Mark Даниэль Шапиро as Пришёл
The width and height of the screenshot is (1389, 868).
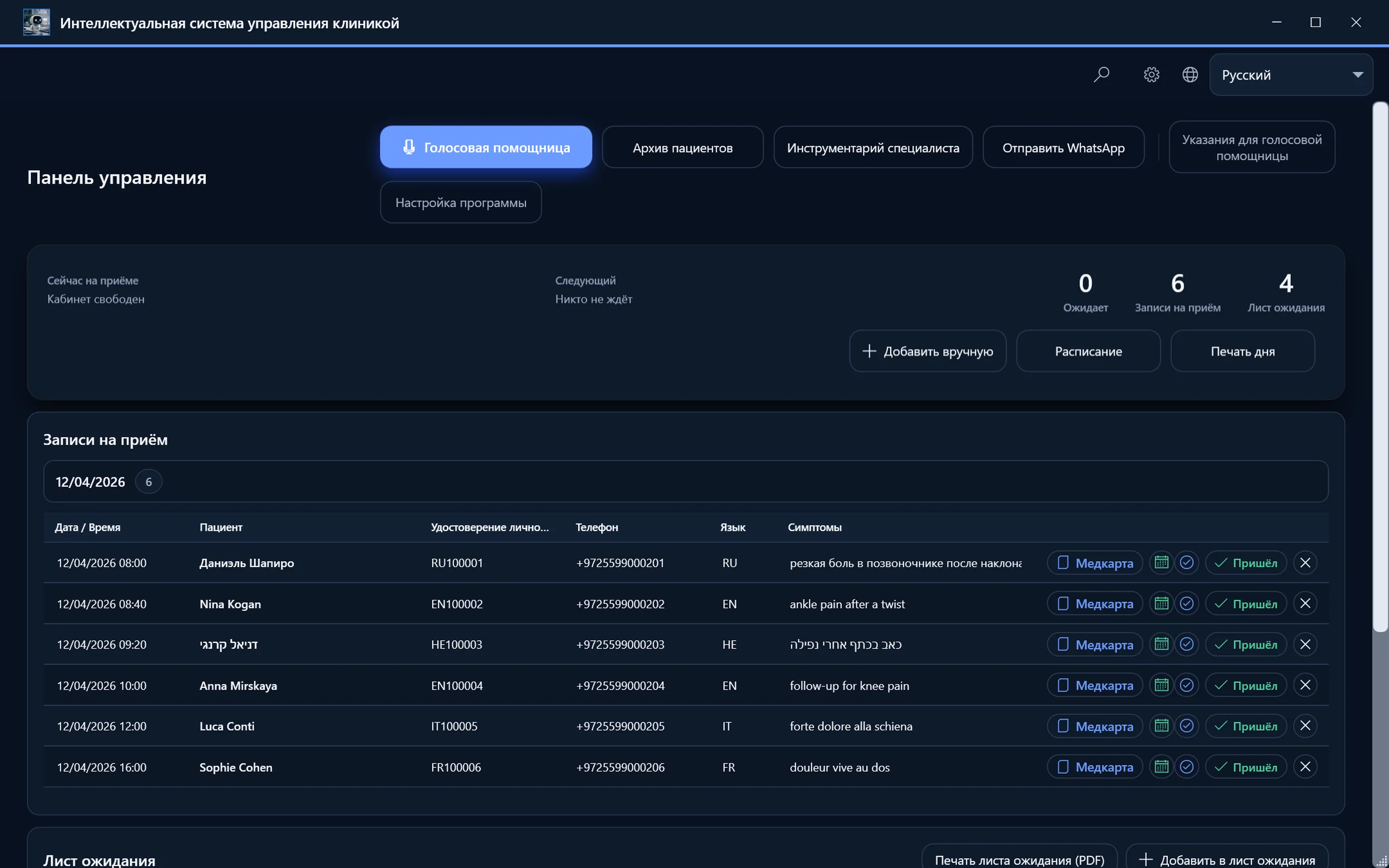(1245, 563)
